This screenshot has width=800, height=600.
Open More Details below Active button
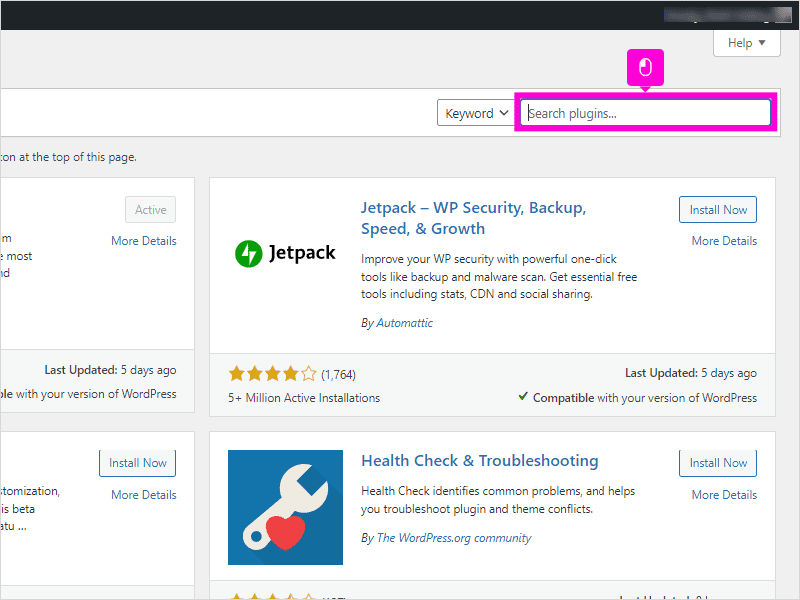coord(144,241)
